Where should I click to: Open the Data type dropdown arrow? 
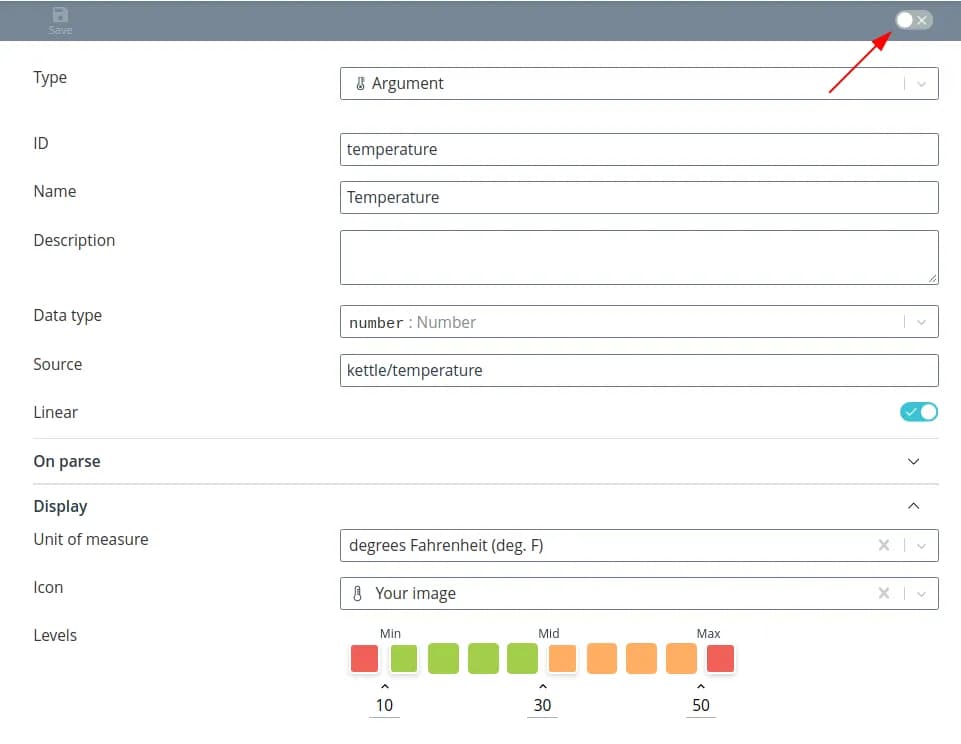921,322
